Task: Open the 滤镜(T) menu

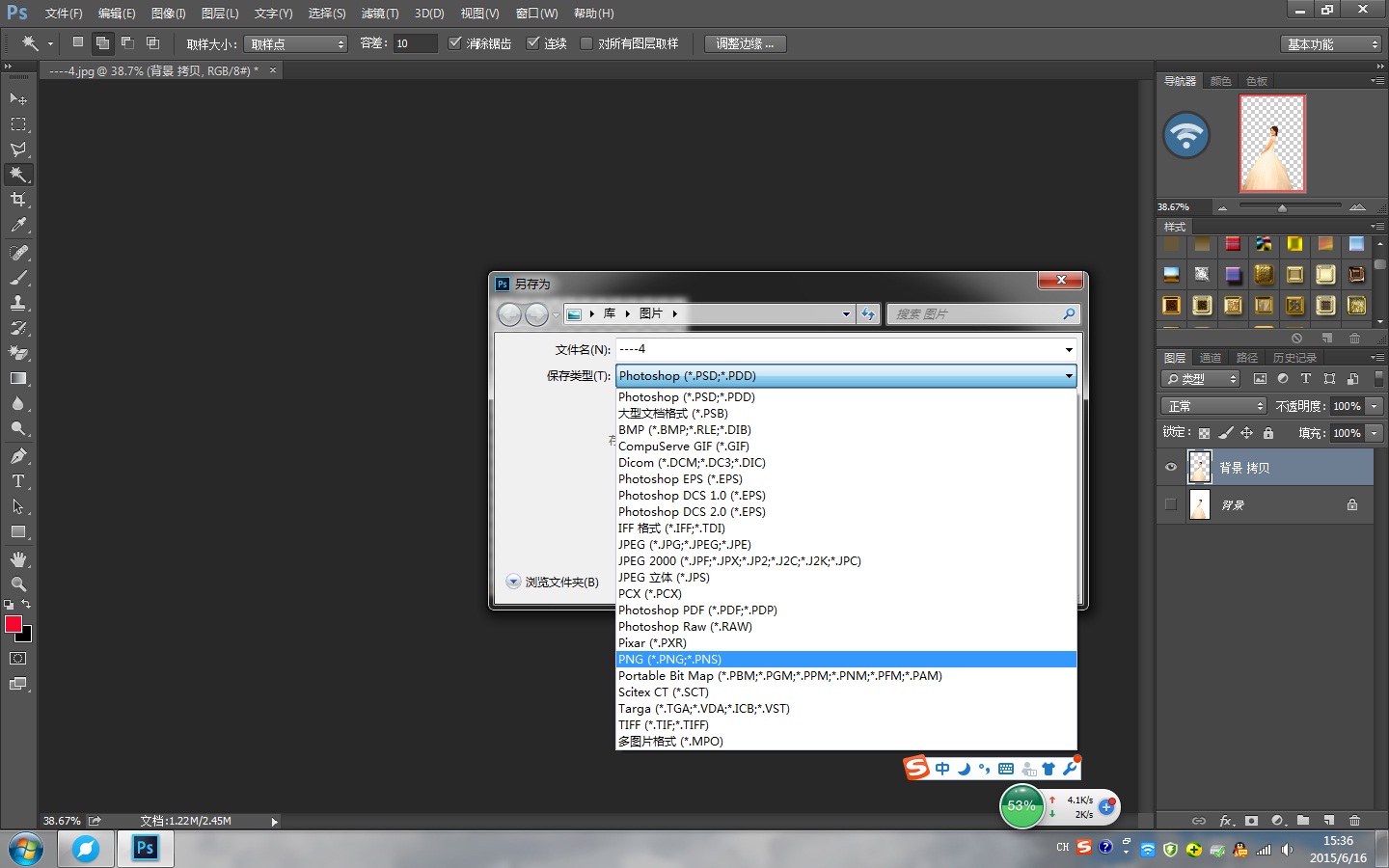Action: 379,14
